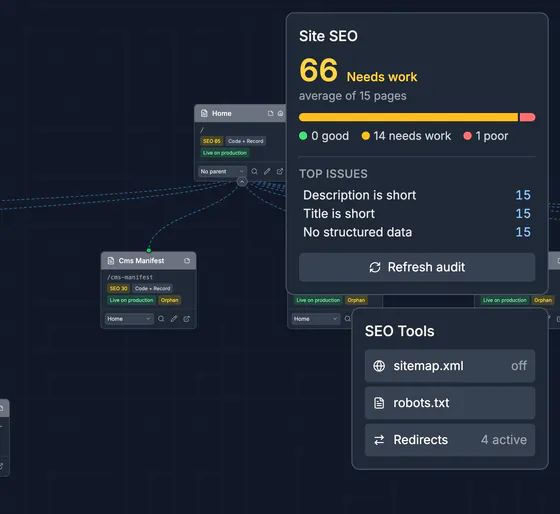This screenshot has height=514, width=560.
Task: Click the open external icon on Cms Manifest card
Action: tap(187, 319)
